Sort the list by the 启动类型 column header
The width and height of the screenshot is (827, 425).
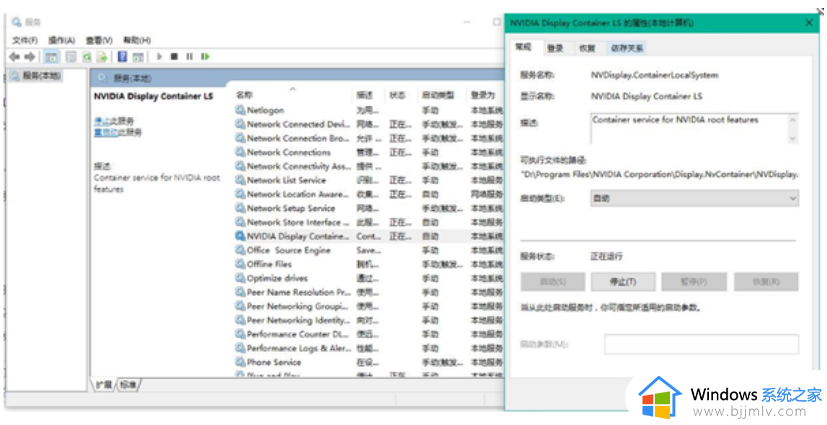point(442,95)
